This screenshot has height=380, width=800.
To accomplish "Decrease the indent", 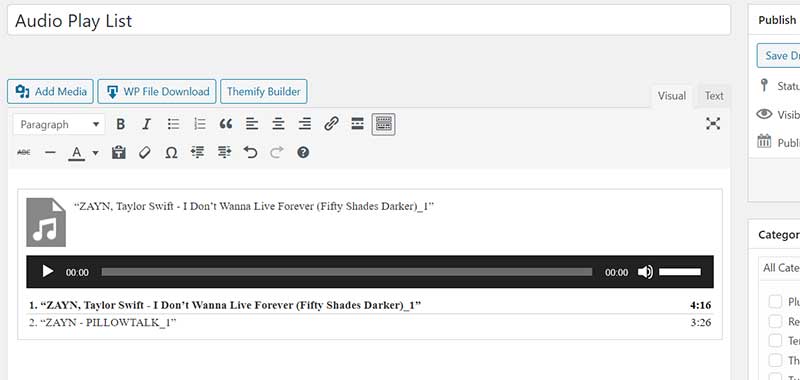I will tap(197, 153).
